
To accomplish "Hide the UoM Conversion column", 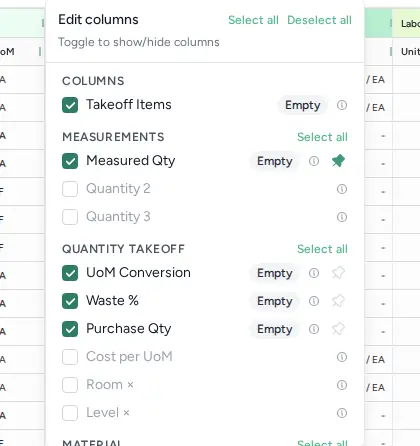I will (70, 273).
